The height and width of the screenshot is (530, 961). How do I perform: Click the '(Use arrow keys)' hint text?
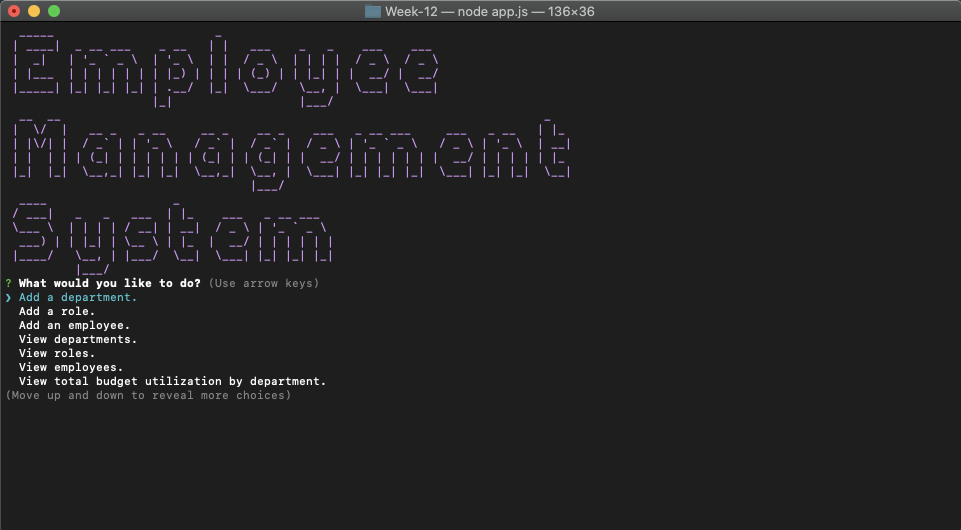264,283
